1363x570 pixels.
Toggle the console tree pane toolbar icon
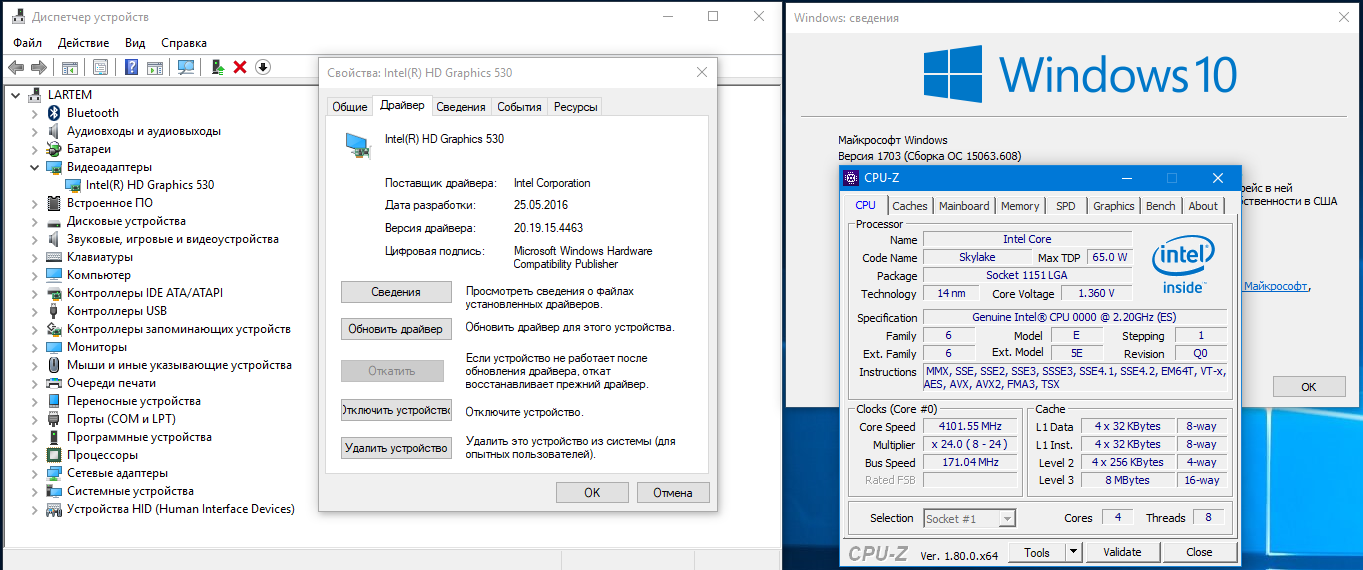(x=70, y=67)
